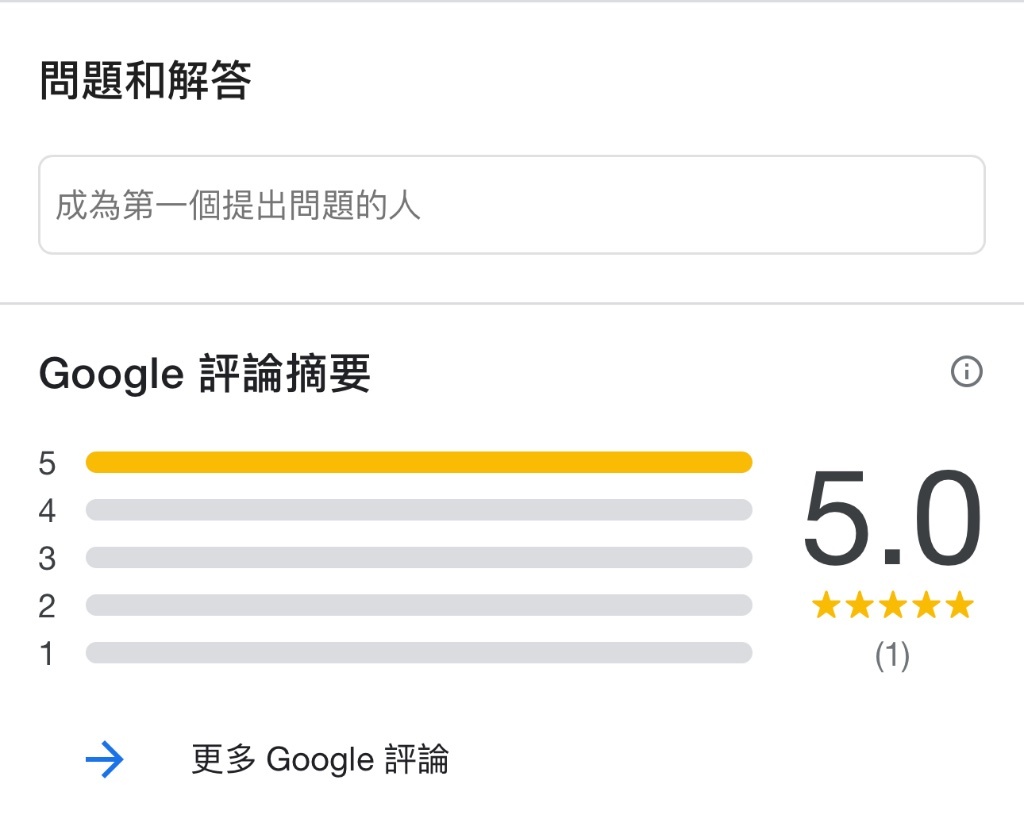1024x830 pixels.
Task: Select the 2-star rating bar
Action: coord(419,605)
